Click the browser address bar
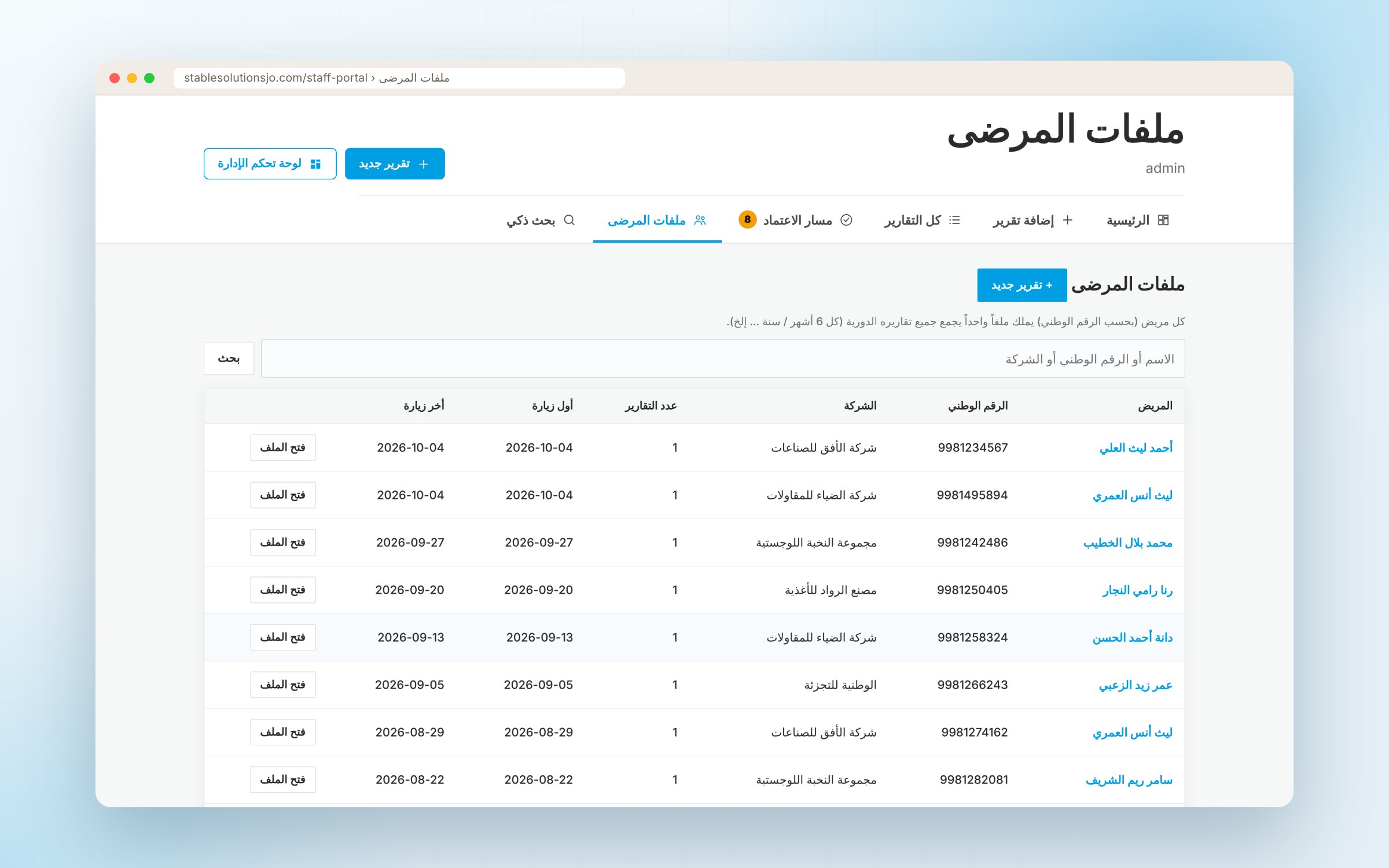 click(x=399, y=78)
